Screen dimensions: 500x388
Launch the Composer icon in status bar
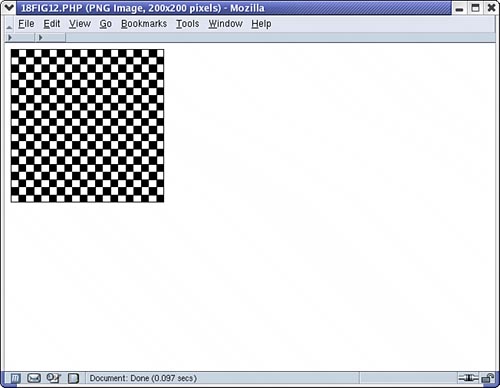point(53,378)
